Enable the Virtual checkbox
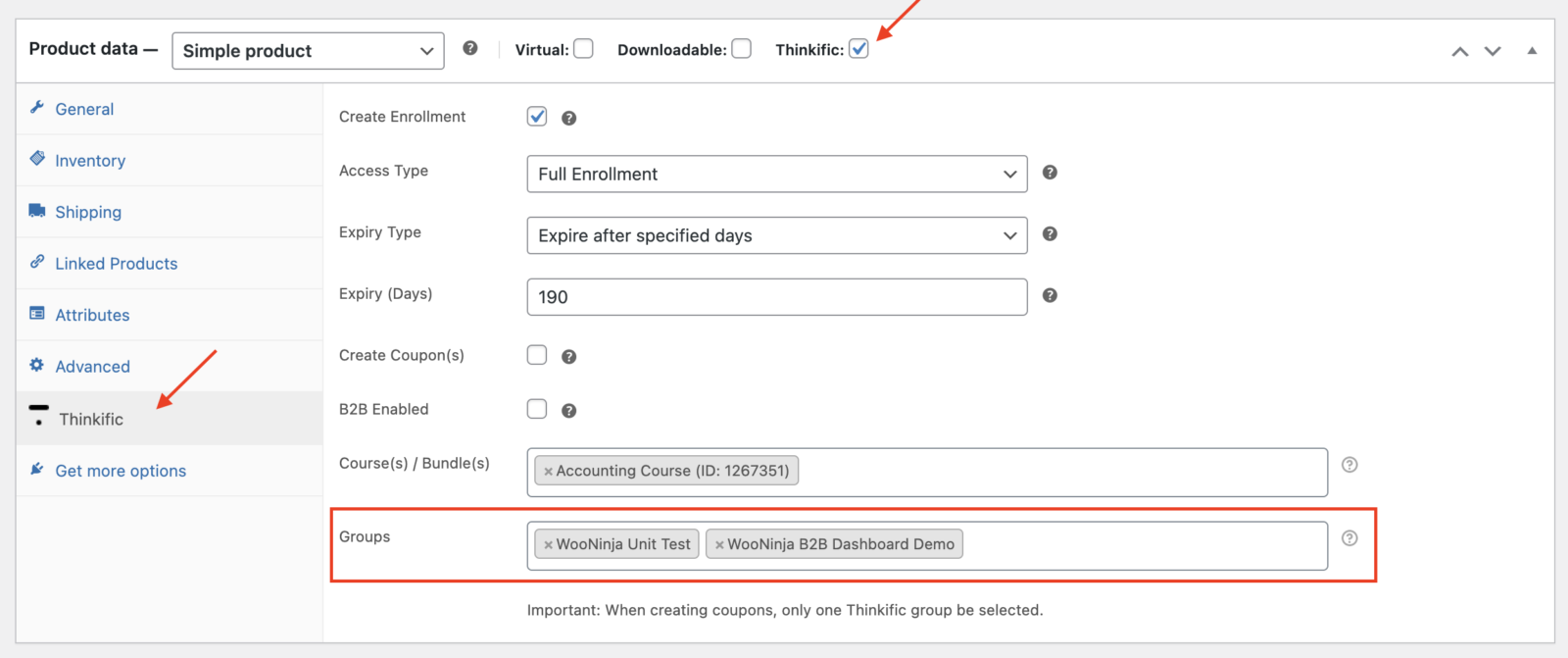Screen dimensions: 1568x658 pos(583,49)
